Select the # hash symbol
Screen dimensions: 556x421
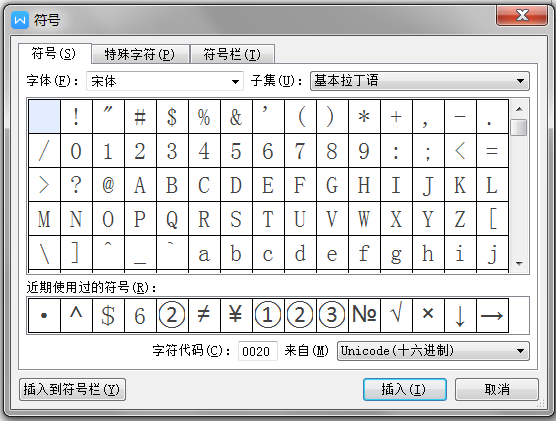pyautogui.click(x=140, y=117)
